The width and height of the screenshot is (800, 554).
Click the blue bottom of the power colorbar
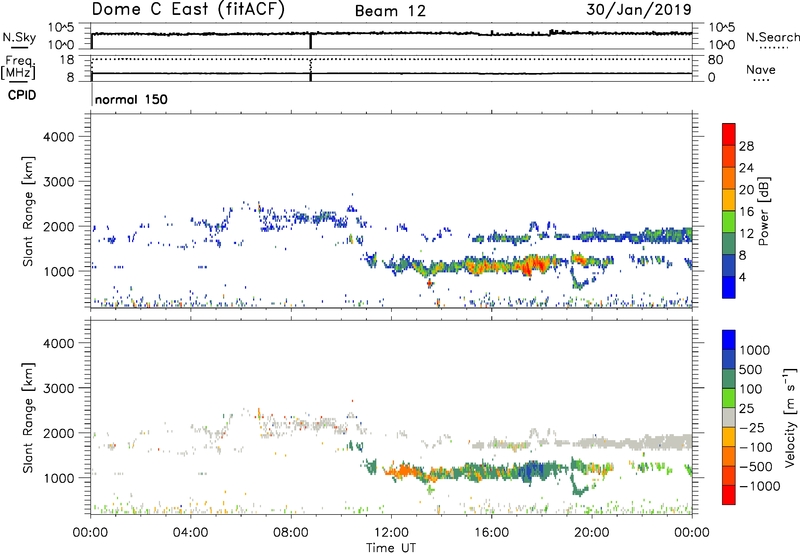729,287
